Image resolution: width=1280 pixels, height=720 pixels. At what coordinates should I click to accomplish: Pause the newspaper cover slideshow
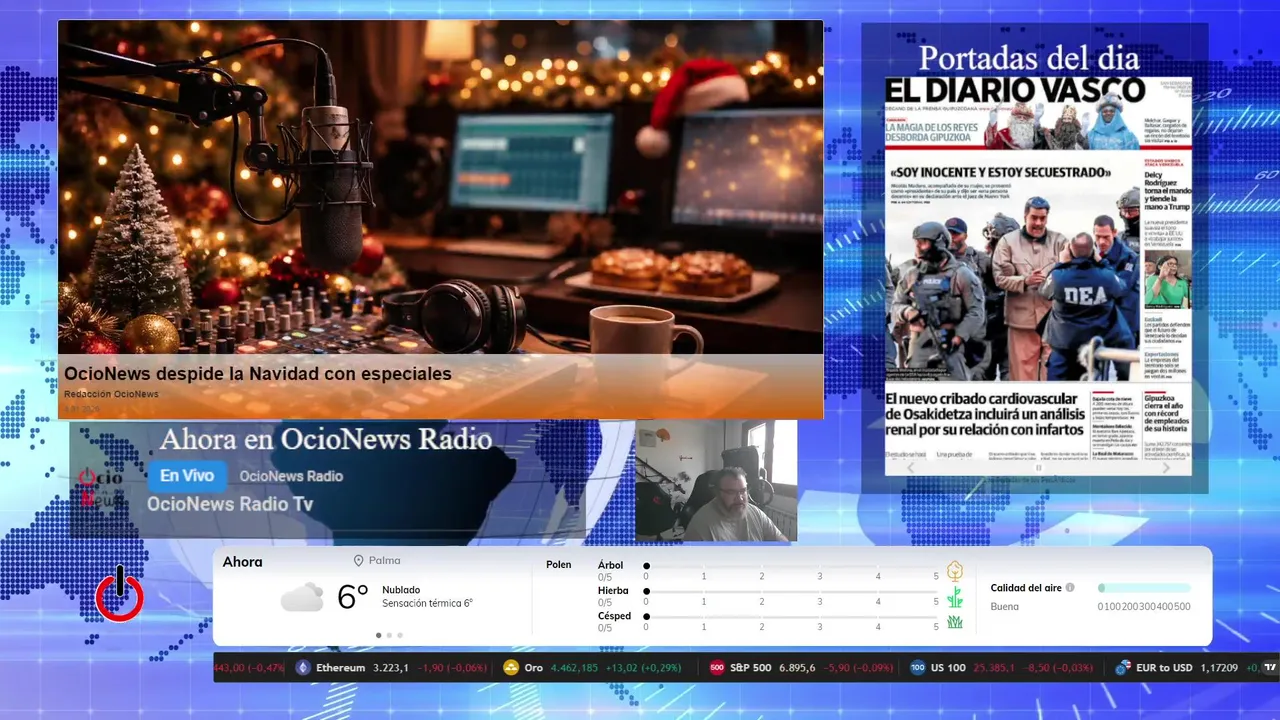(x=1038, y=467)
